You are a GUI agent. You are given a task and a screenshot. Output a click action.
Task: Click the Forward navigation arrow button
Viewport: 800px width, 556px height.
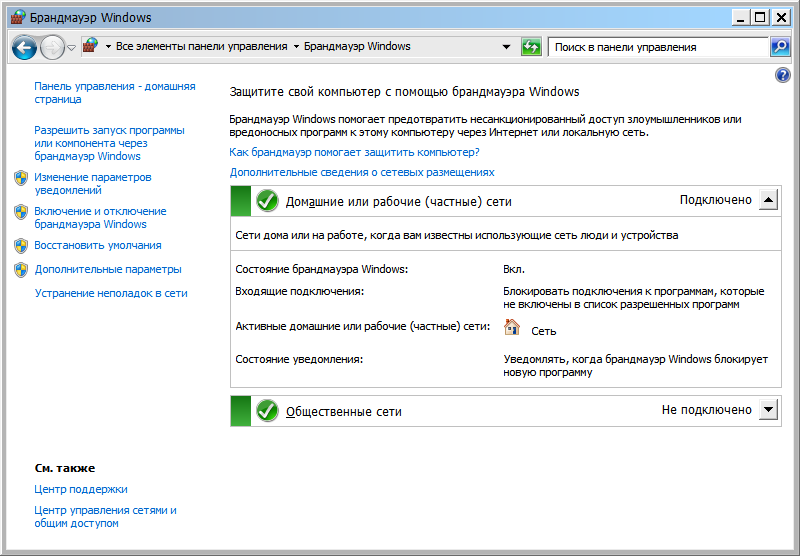point(53,47)
